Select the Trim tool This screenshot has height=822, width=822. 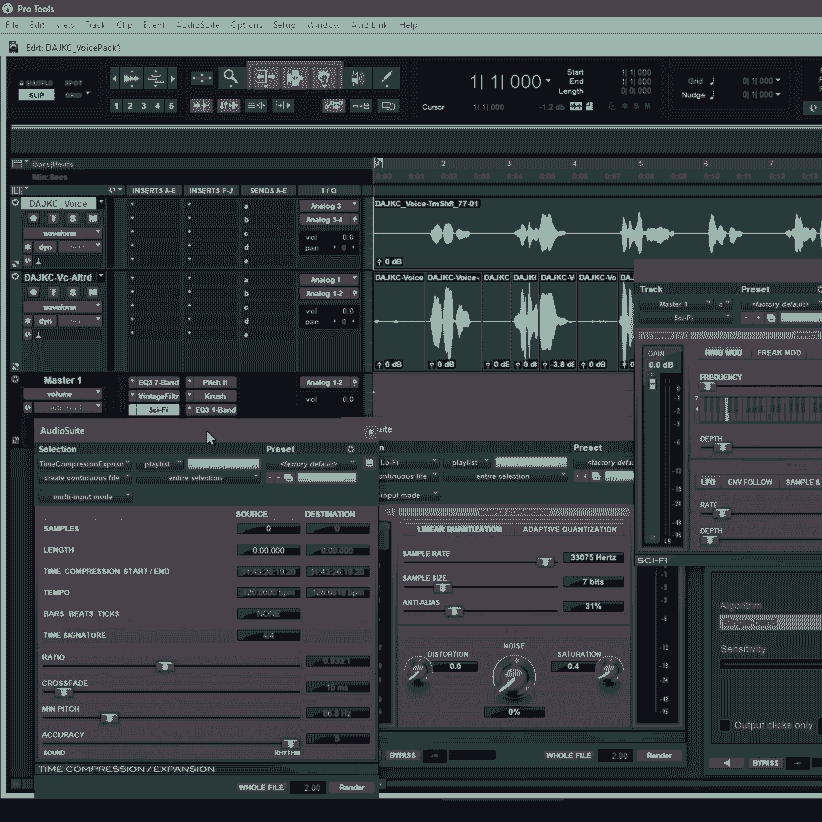coord(264,77)
